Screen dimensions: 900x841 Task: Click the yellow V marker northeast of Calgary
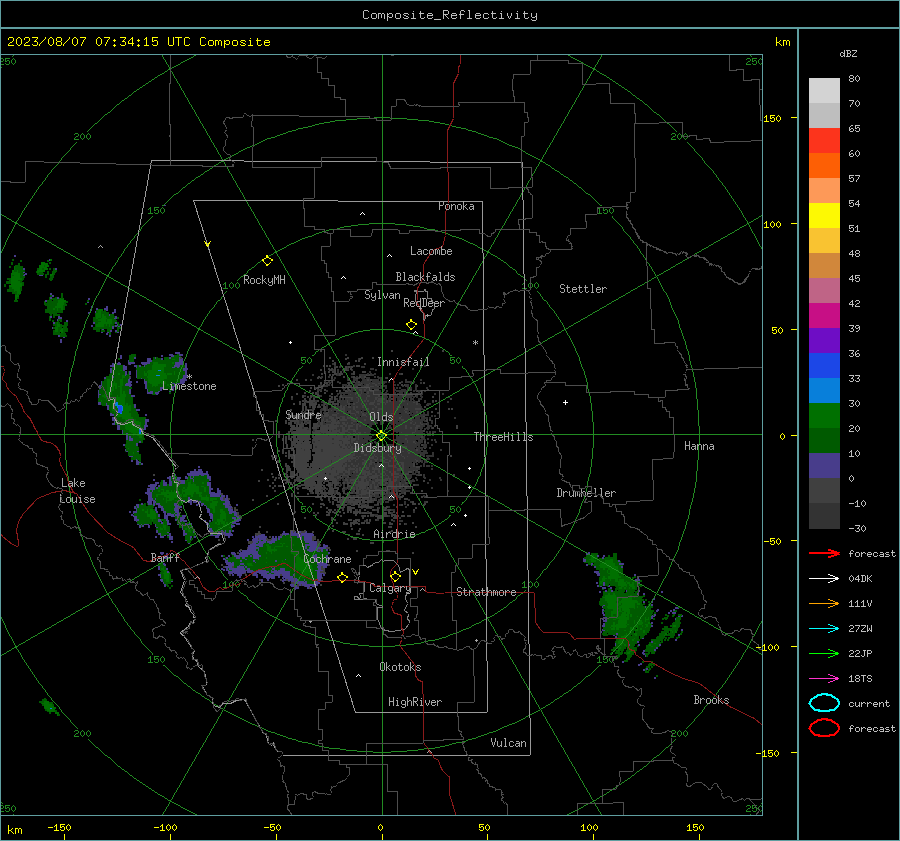coord(416,572)
